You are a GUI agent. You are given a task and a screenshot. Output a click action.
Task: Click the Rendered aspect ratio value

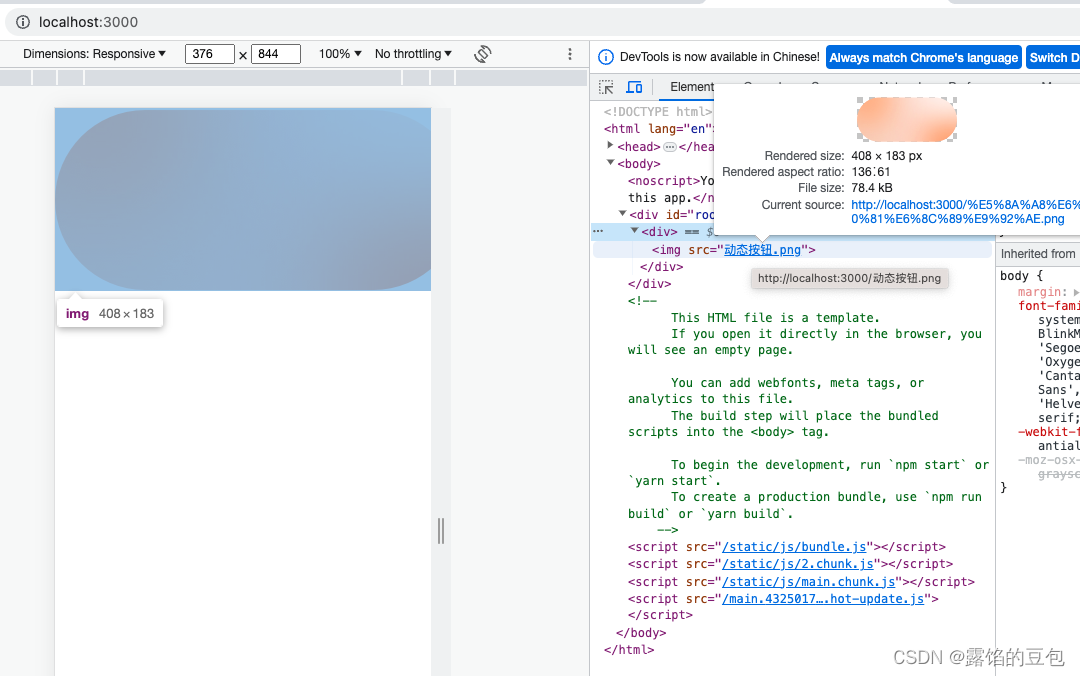pyautogui.click(x=871, y=172)
